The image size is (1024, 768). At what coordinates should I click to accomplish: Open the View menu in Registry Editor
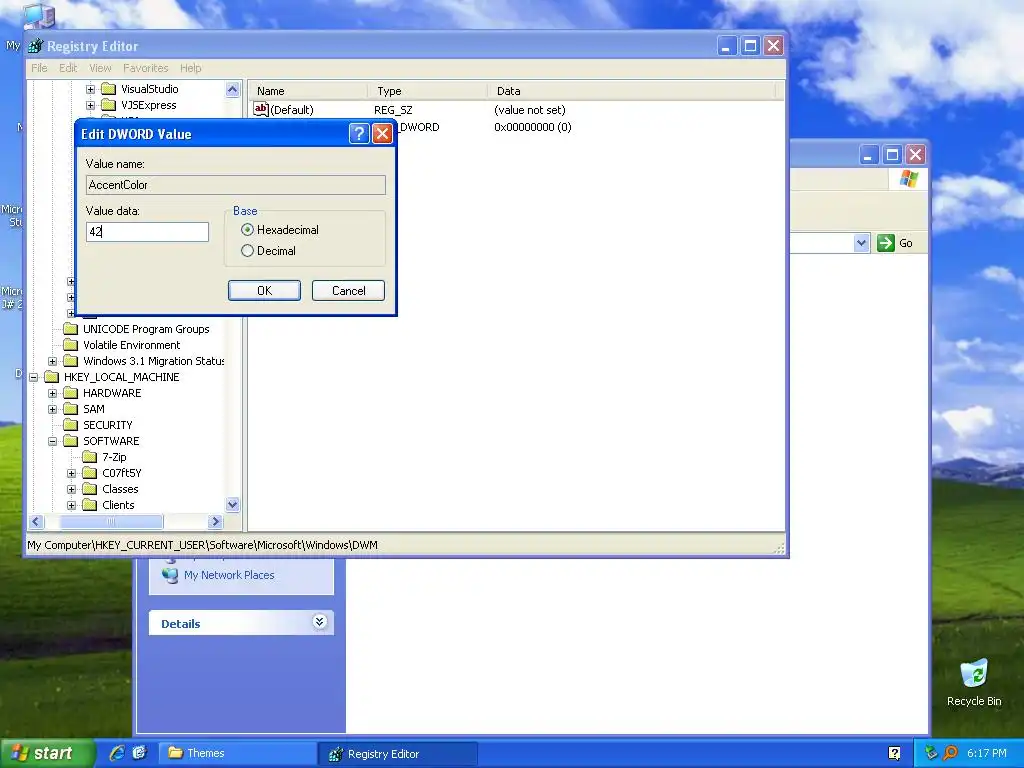coord(100,68)
